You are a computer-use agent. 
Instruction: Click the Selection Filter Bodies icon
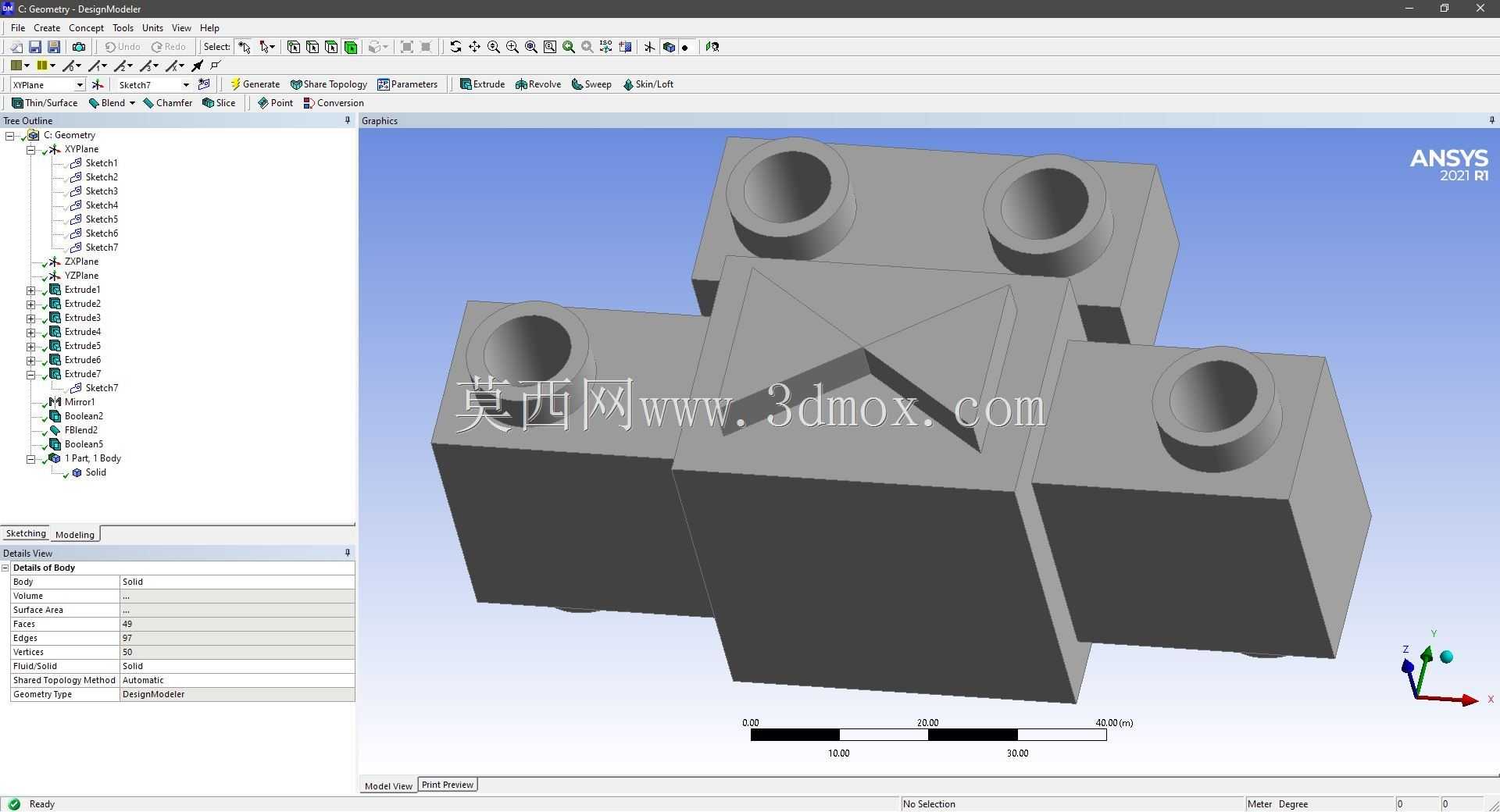[351, 47]
